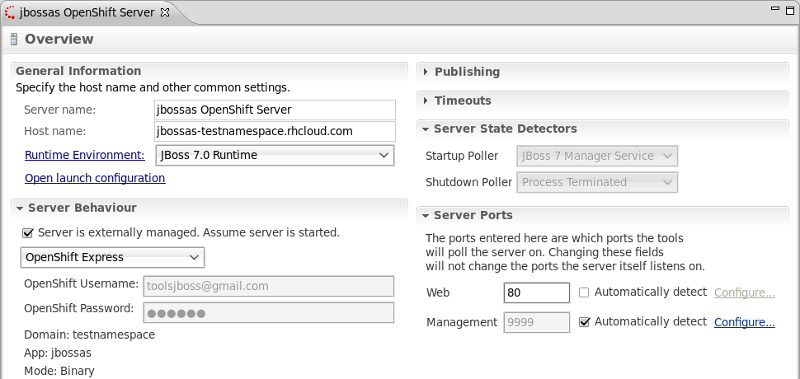Open the Shutdown Poller dropdown
The height and width of the screenshot is (379, 800).
pyautogui.click(x=597, y=182)
